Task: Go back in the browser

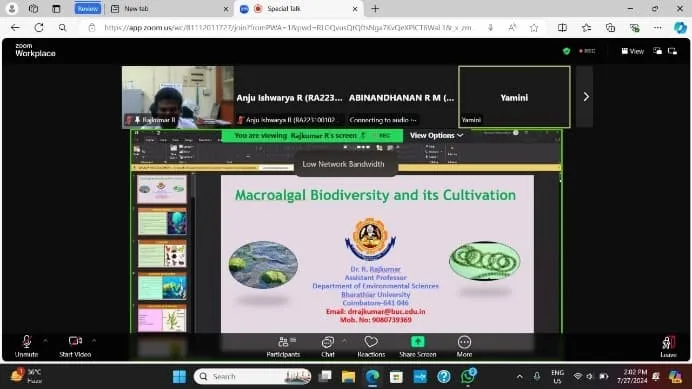Action: point(15,27)
